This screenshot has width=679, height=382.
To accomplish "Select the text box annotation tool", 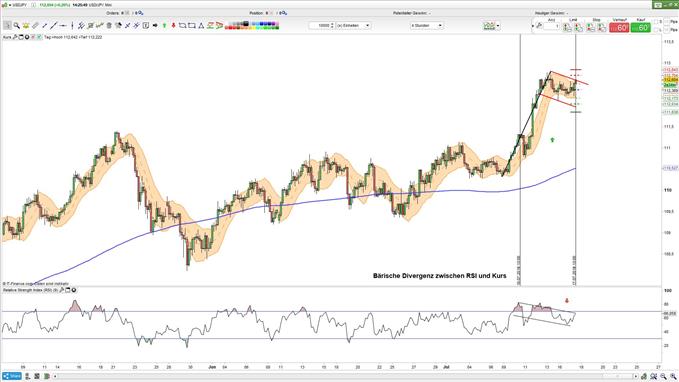I will [x=146, y=26].
